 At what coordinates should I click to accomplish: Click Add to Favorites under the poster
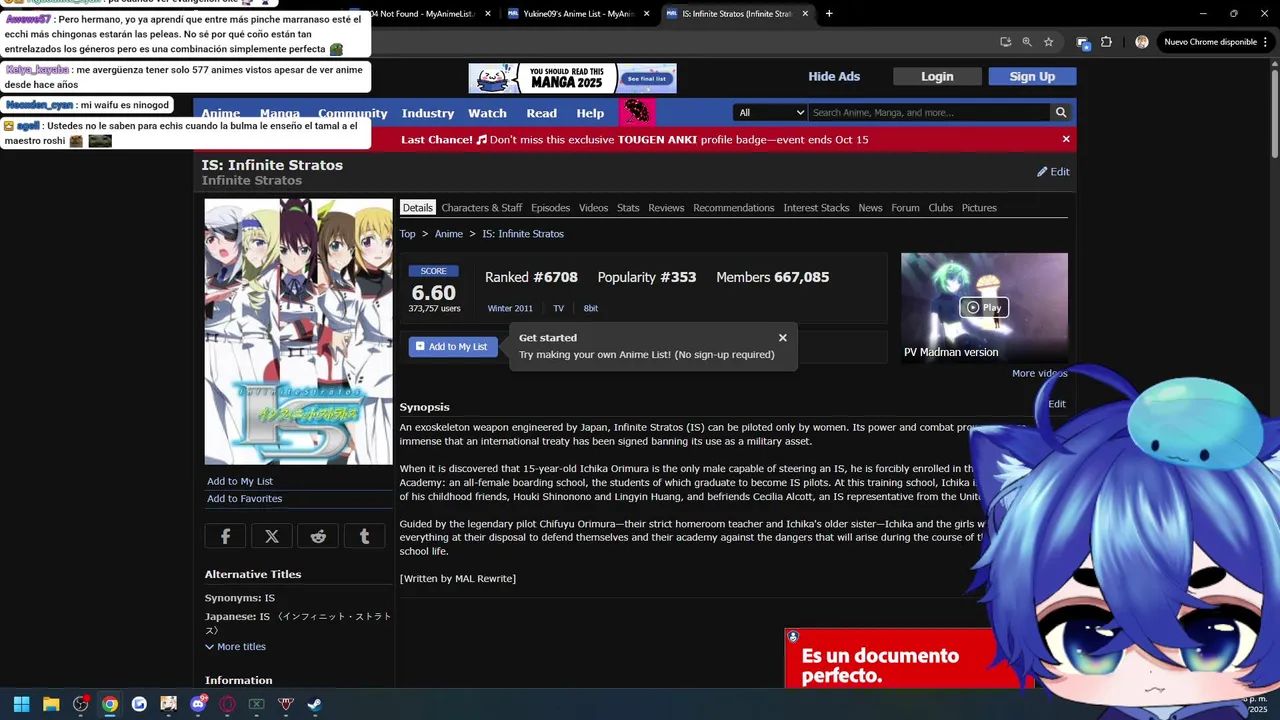coord(244,499)
